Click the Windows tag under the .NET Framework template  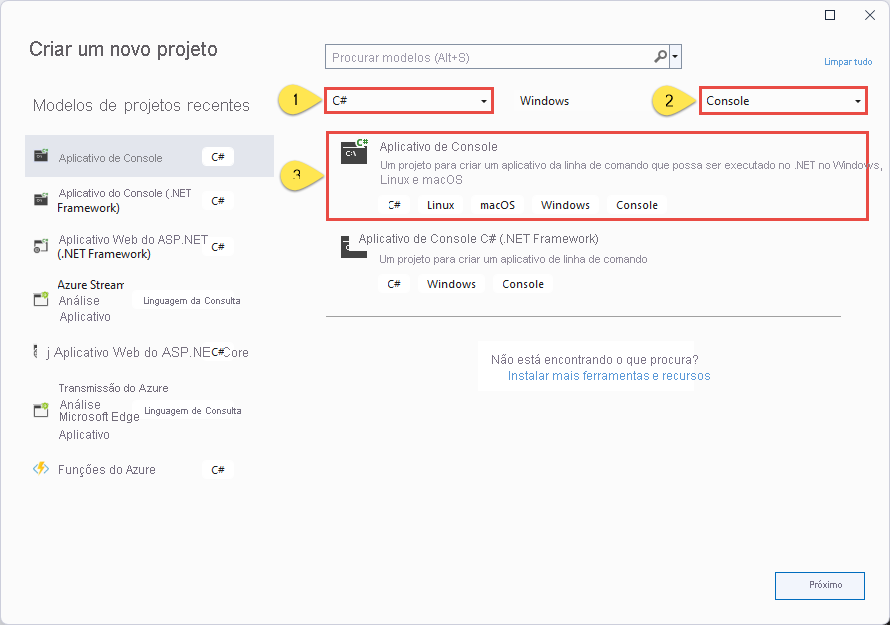coord(451,283)
